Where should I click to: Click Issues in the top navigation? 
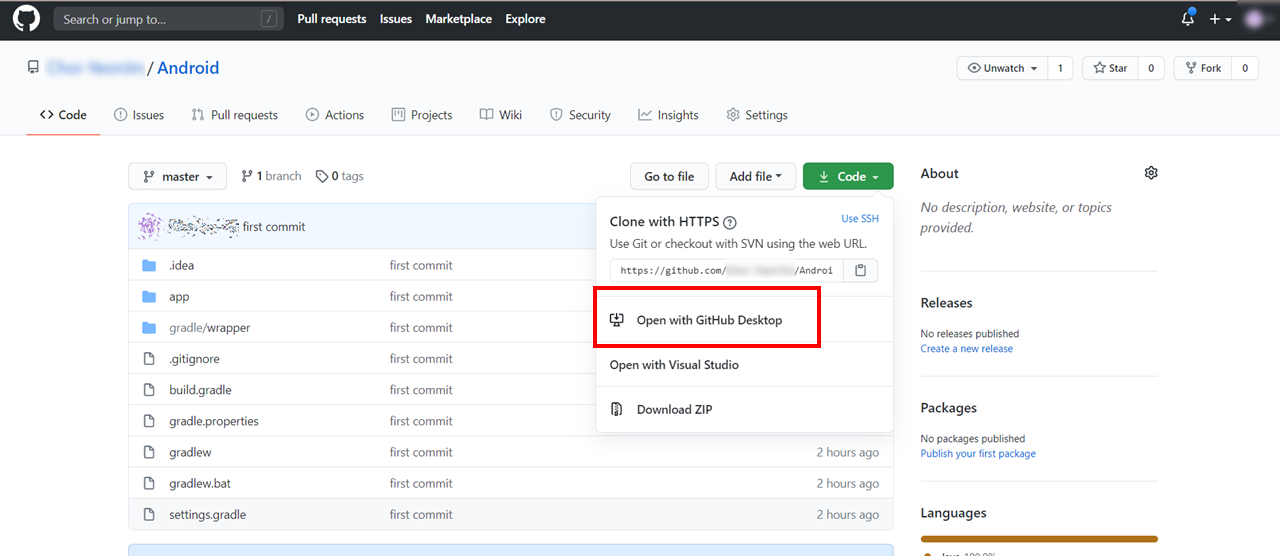[396, 19]
